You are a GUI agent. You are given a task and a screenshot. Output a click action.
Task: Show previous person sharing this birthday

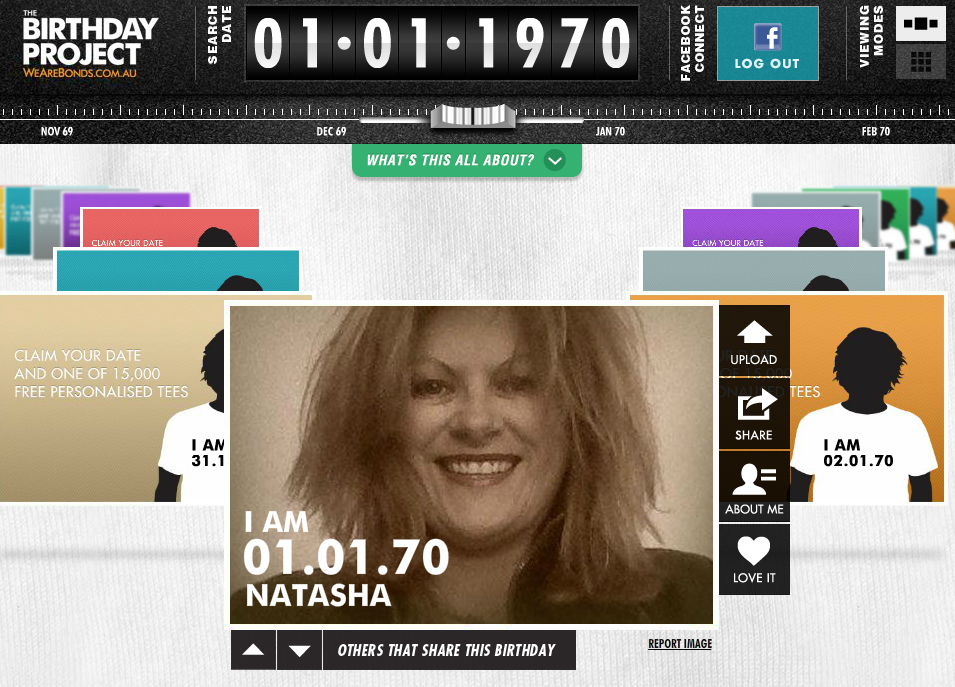click(253, 650)
